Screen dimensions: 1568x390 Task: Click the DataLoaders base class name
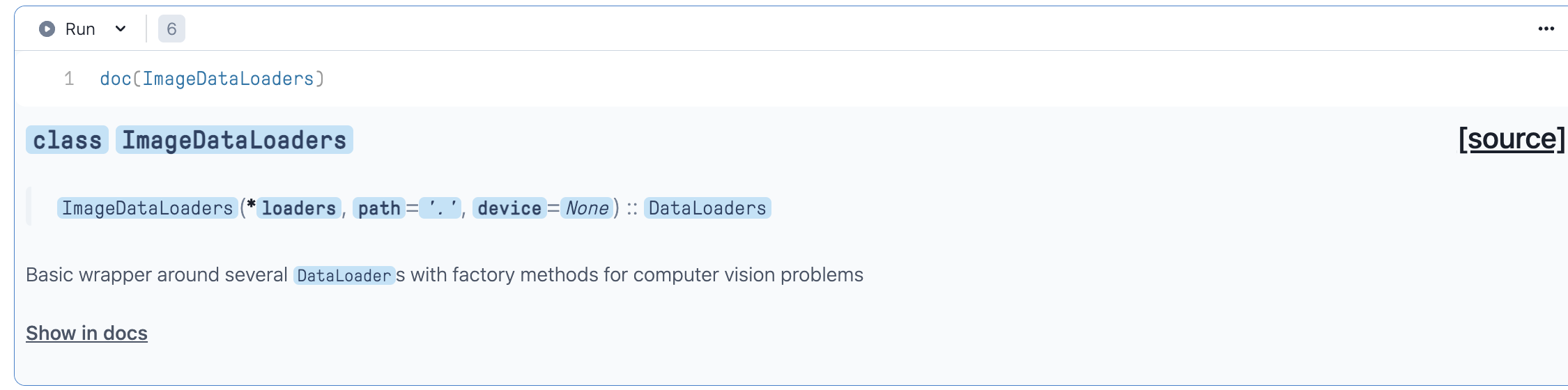pos(707,208)
